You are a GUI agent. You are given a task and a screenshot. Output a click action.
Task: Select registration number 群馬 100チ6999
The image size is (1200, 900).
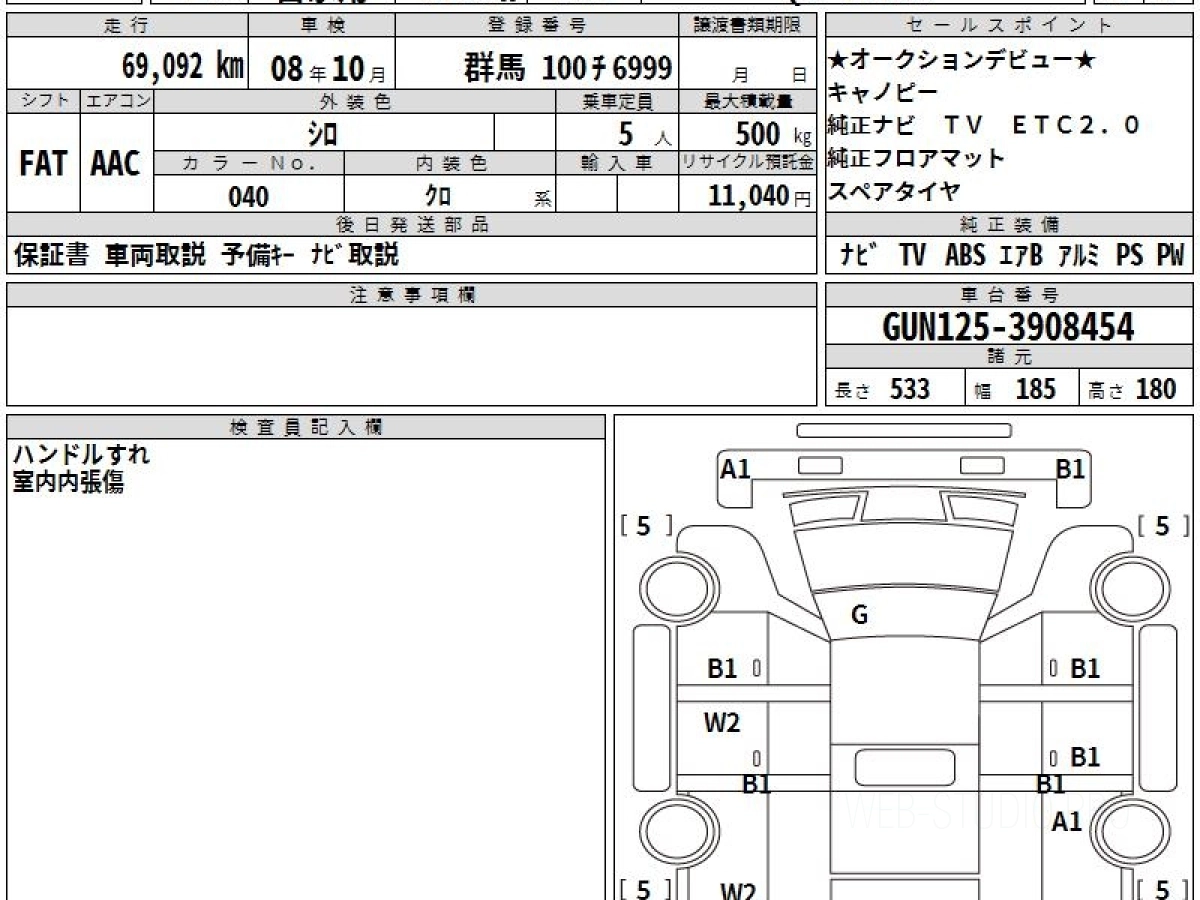coord(568,69)
